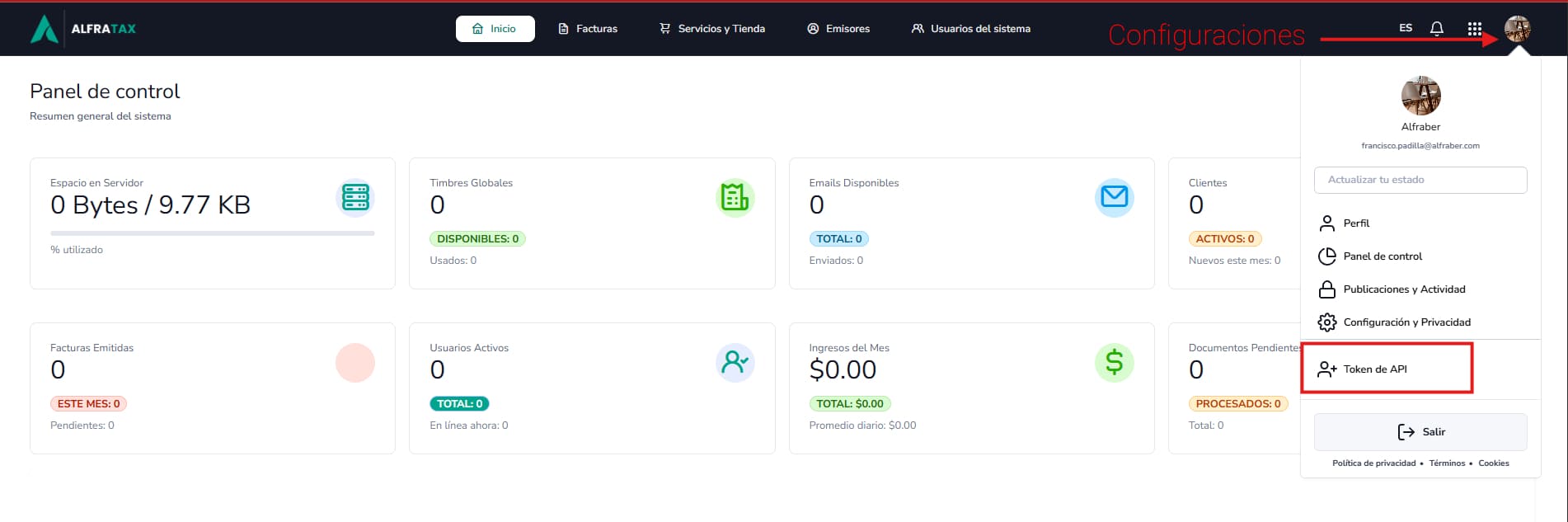The image size is (1568, 522).
Task: Click the email francisco.padilla@alfraber.com
Action: [x=1420, y=146]
